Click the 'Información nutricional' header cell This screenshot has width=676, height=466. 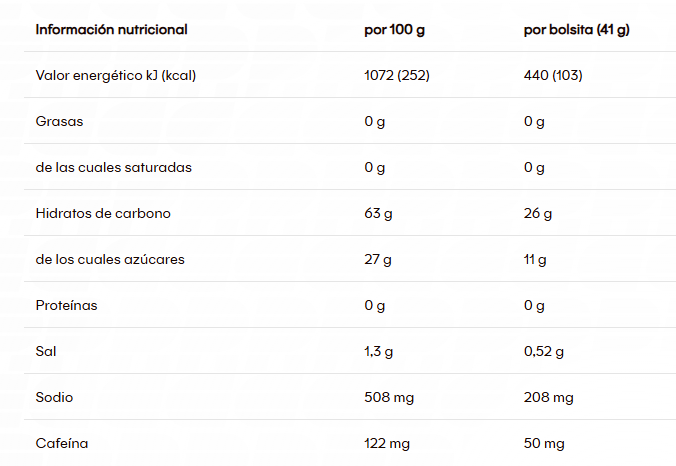coord(111,30)
